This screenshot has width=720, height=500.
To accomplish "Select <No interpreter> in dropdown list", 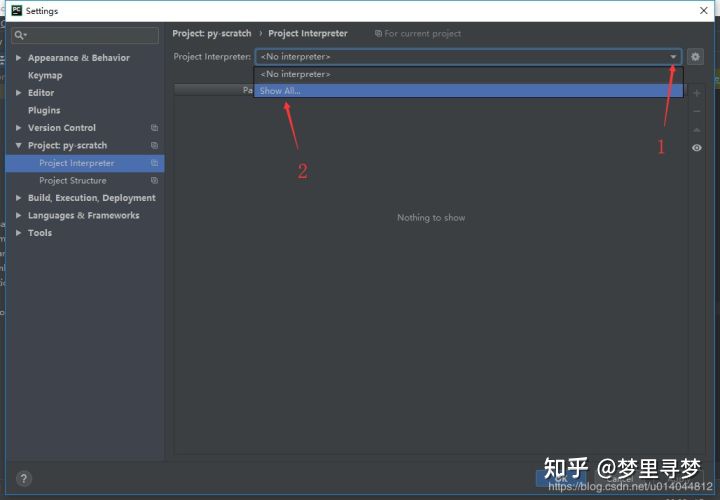I will (x=468, y=74).
